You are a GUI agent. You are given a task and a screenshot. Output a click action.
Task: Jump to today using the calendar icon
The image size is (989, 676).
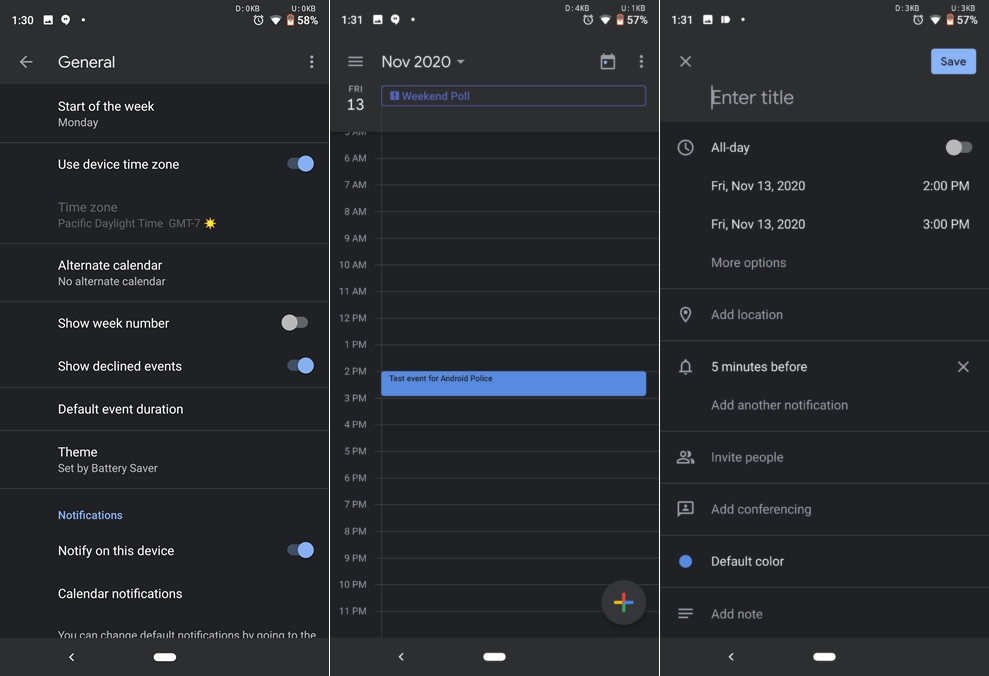coord(607,62)
